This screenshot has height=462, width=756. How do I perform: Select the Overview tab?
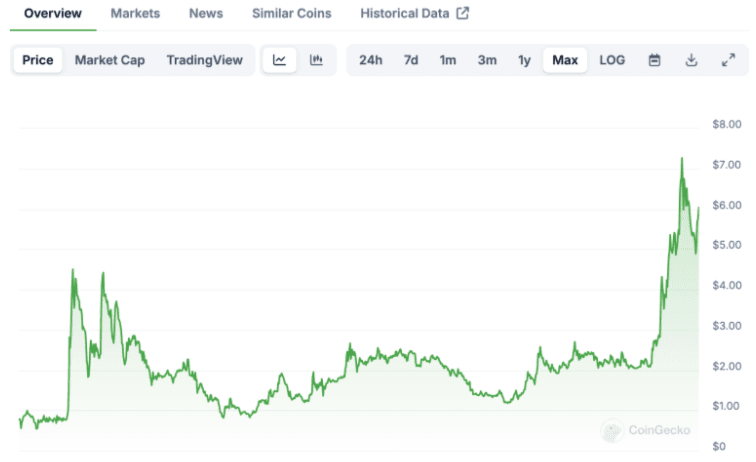(x=52, y=14)
